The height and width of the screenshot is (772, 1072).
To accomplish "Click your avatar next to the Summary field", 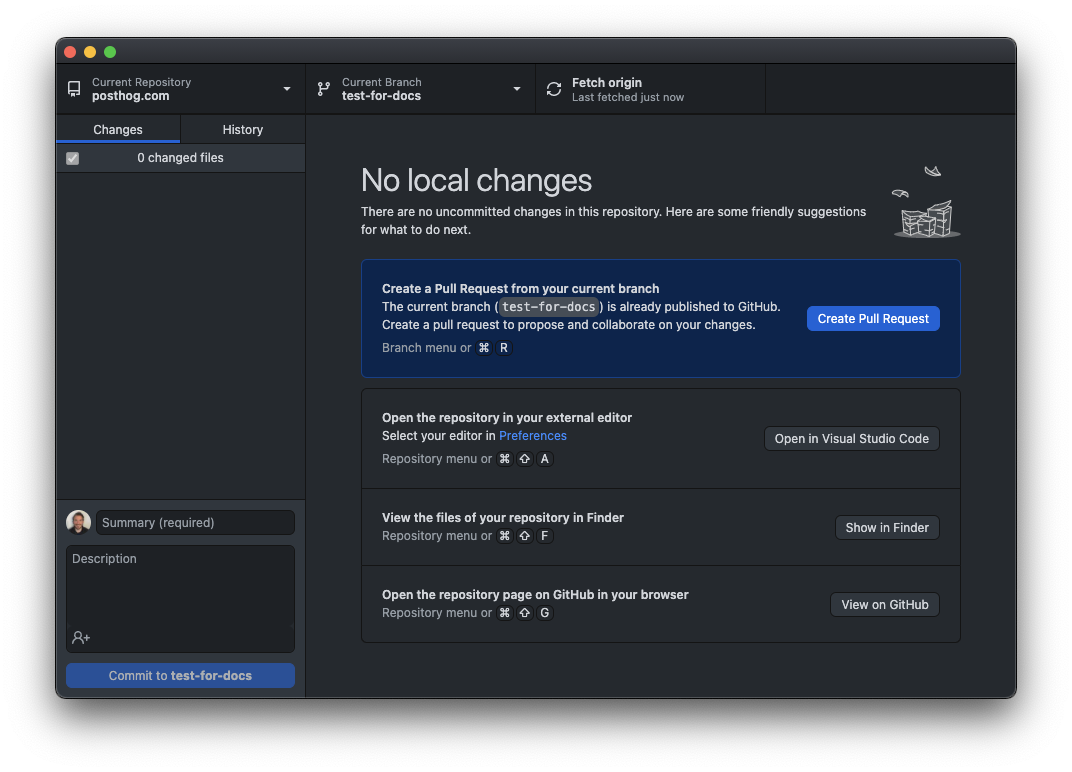I will point(78,521).
